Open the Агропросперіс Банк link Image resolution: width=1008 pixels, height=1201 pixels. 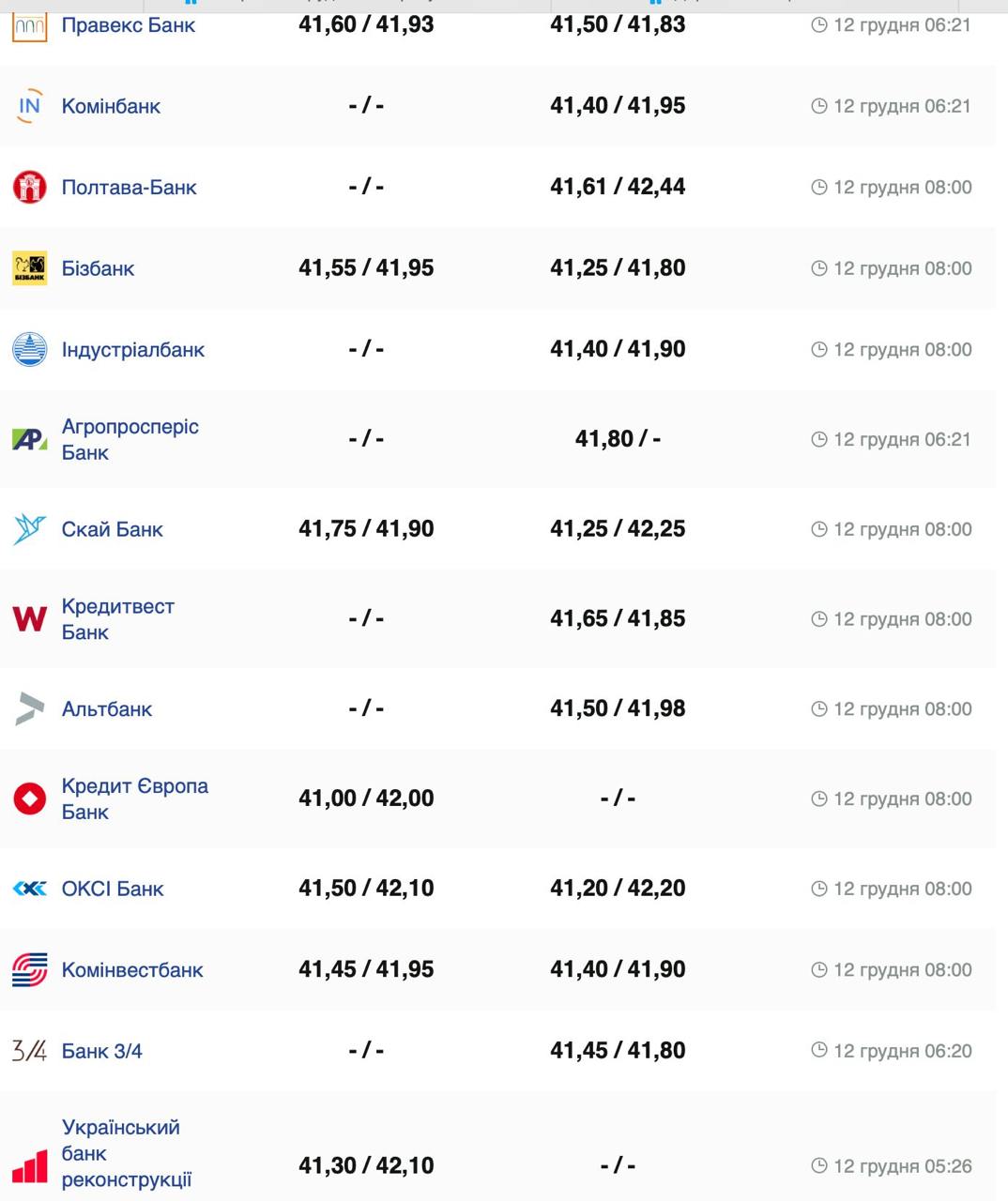coord(130,439)
